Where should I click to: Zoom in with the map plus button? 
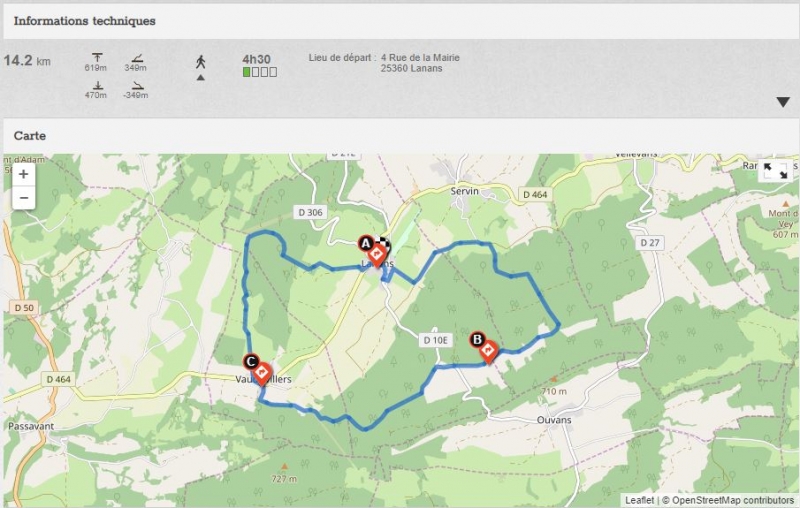[23, 174]
